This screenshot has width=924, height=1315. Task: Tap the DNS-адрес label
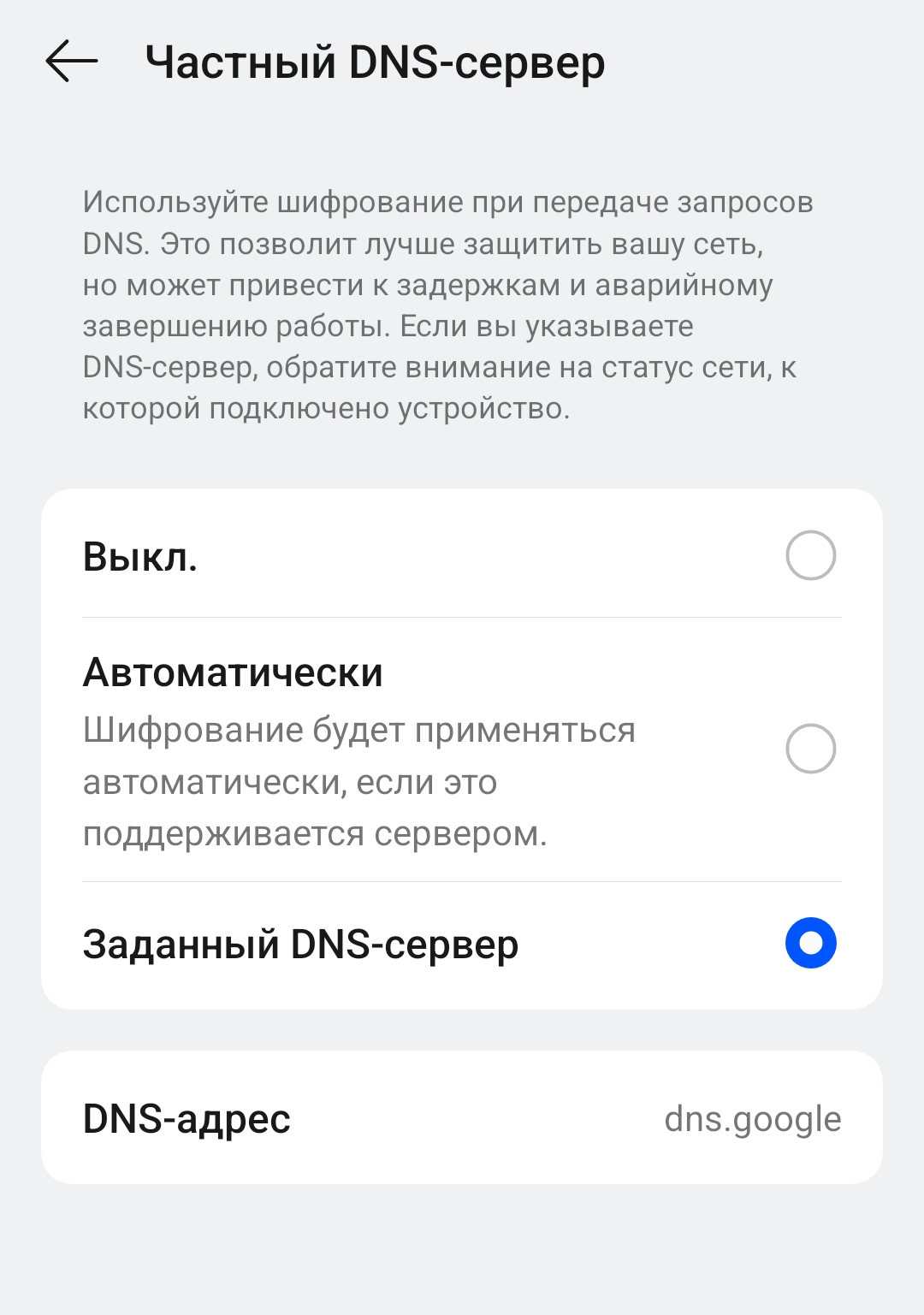pos(187,1119)
